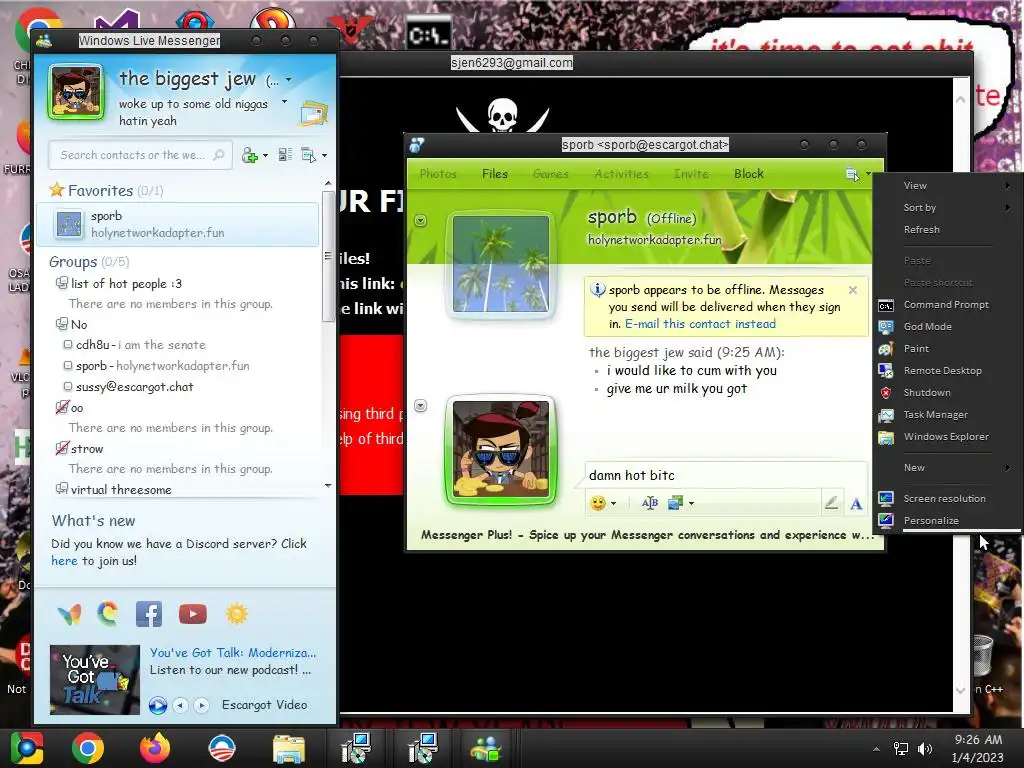Open Firefox in the taskbar

[x=155, y=748]
